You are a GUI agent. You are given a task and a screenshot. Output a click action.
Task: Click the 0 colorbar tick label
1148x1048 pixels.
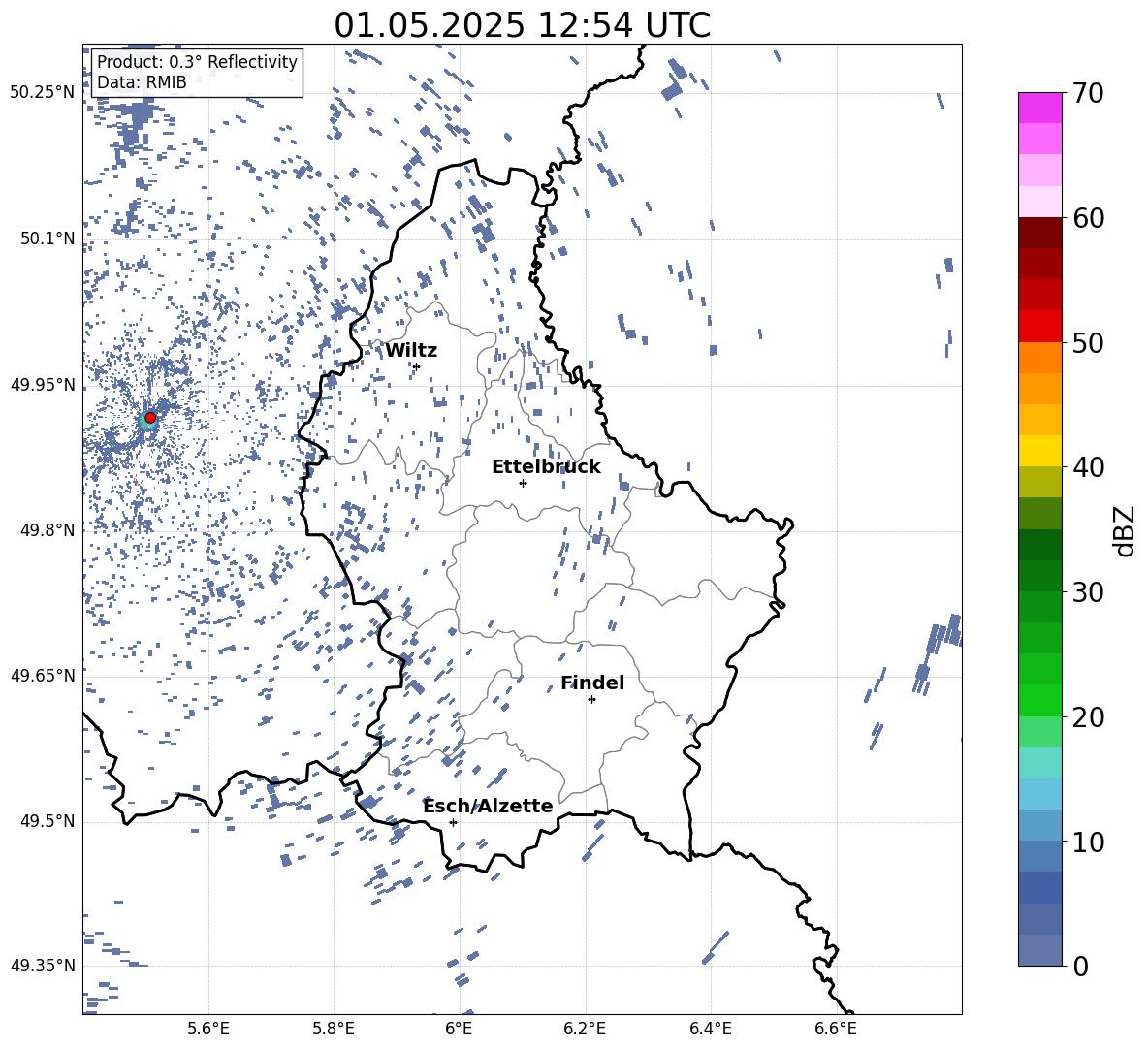(x=1080, y=967)
